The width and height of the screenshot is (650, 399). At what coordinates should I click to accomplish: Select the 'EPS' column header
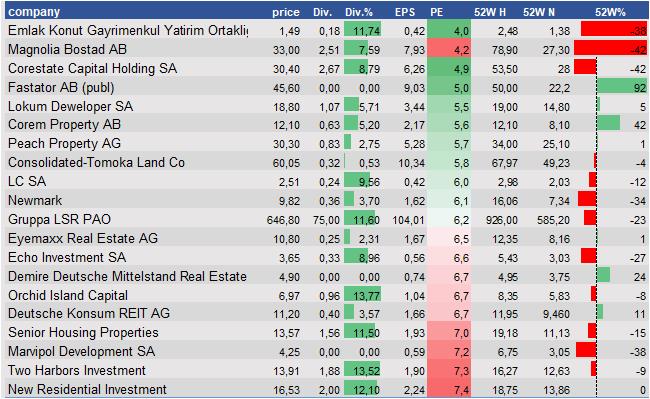pyautogui.click(x=405, y=12)
